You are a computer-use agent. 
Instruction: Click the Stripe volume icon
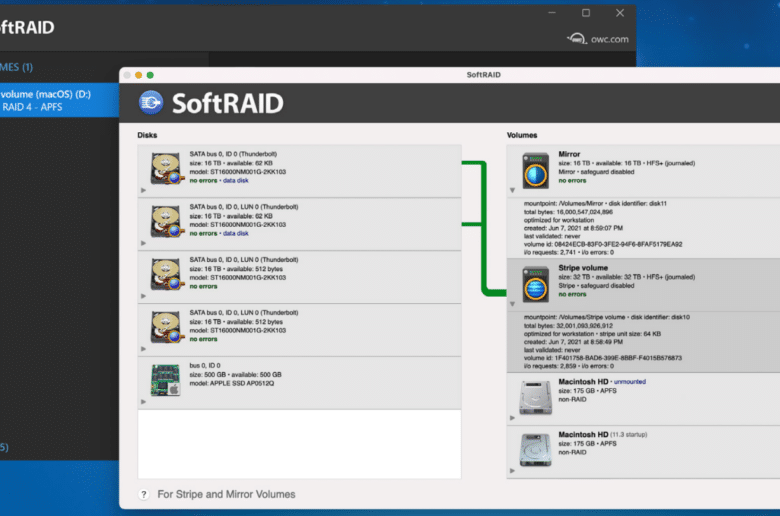tap(535, 285)
